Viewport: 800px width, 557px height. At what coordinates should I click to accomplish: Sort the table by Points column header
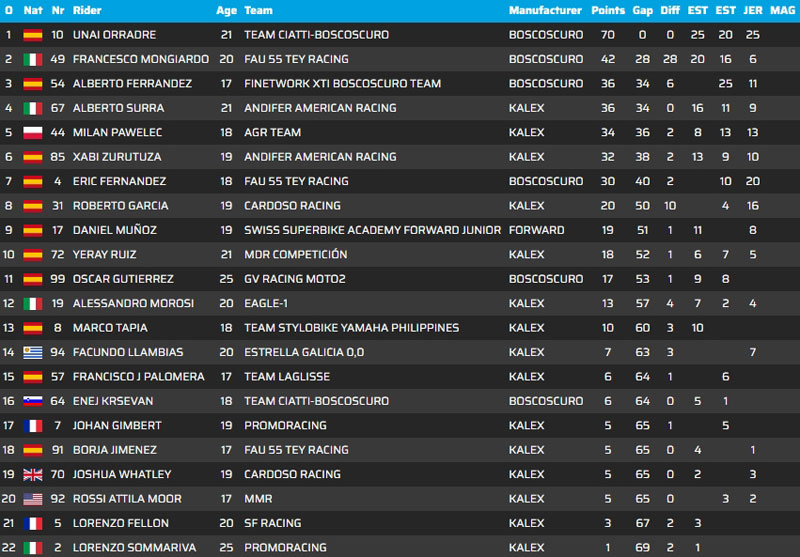coord(608,11)
